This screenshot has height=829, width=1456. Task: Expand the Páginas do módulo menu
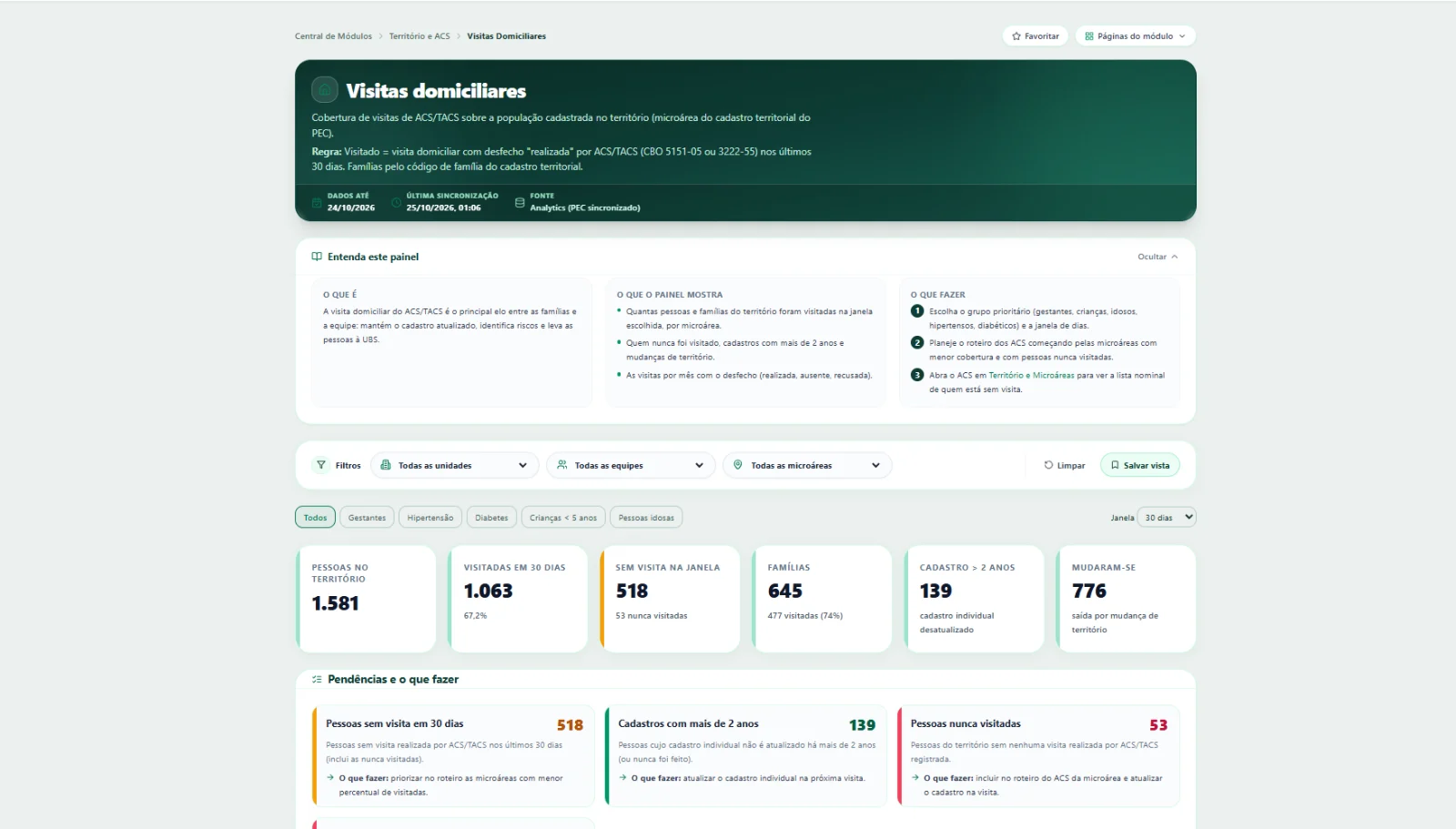click(1136, 36)
